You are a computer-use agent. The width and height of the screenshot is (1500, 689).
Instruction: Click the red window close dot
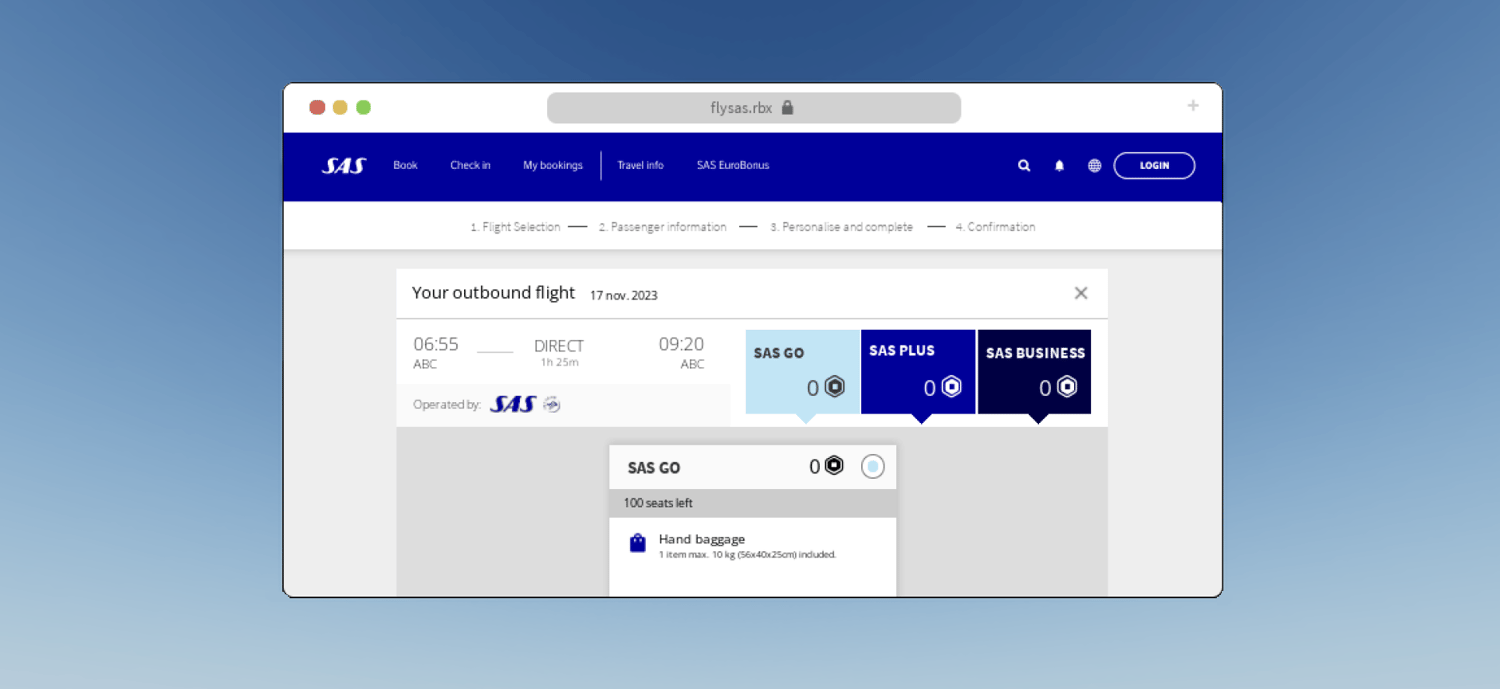click(317, 107)
